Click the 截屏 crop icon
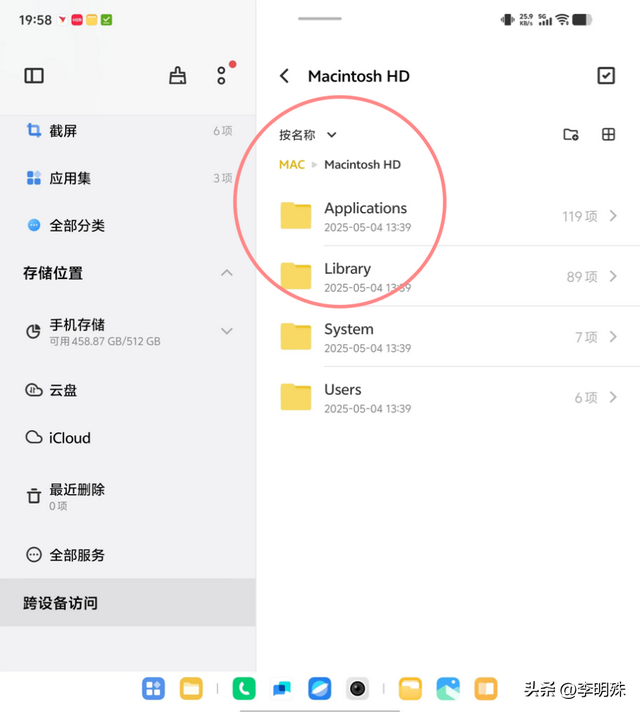The image size is (640, 712). (x=34, y=131)
